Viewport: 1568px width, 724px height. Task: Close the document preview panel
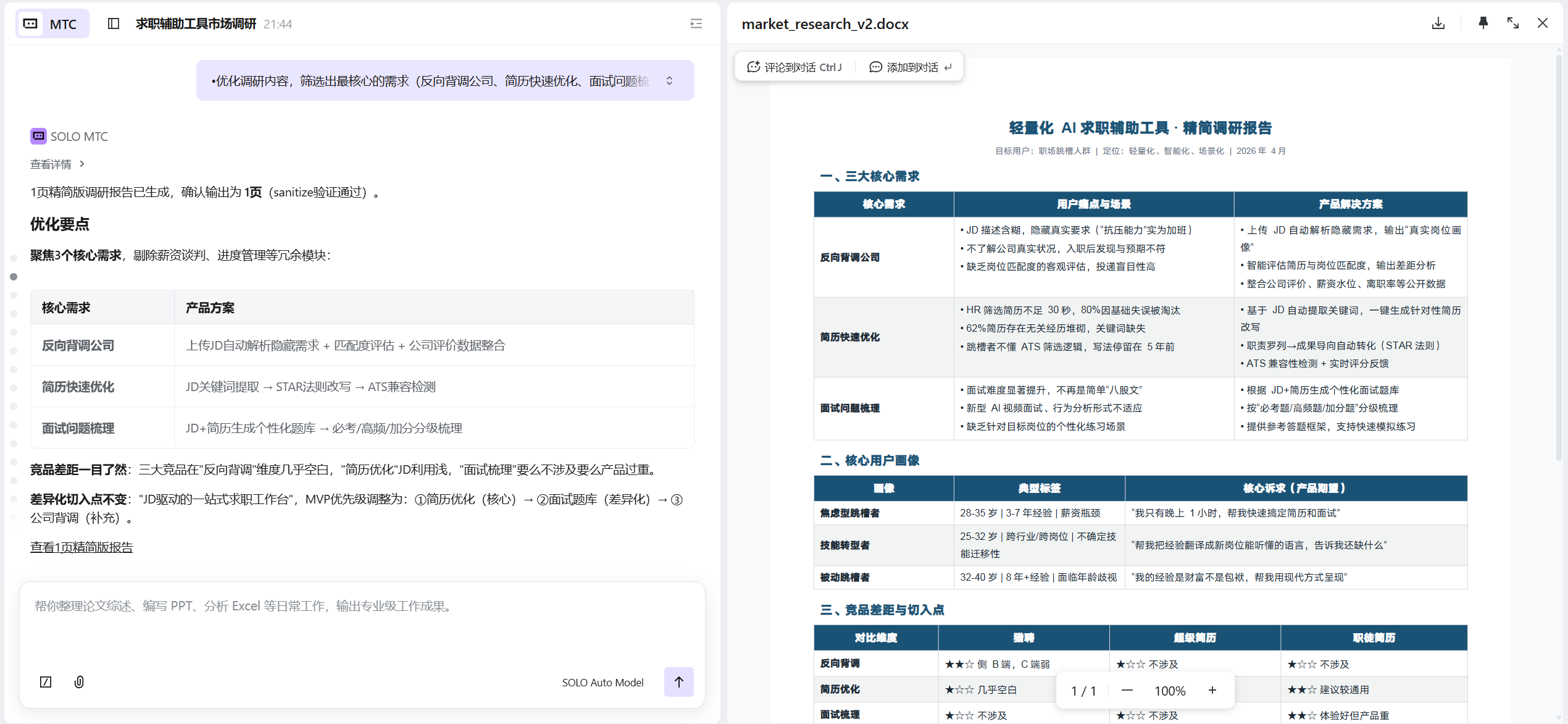coord(1542,23)
